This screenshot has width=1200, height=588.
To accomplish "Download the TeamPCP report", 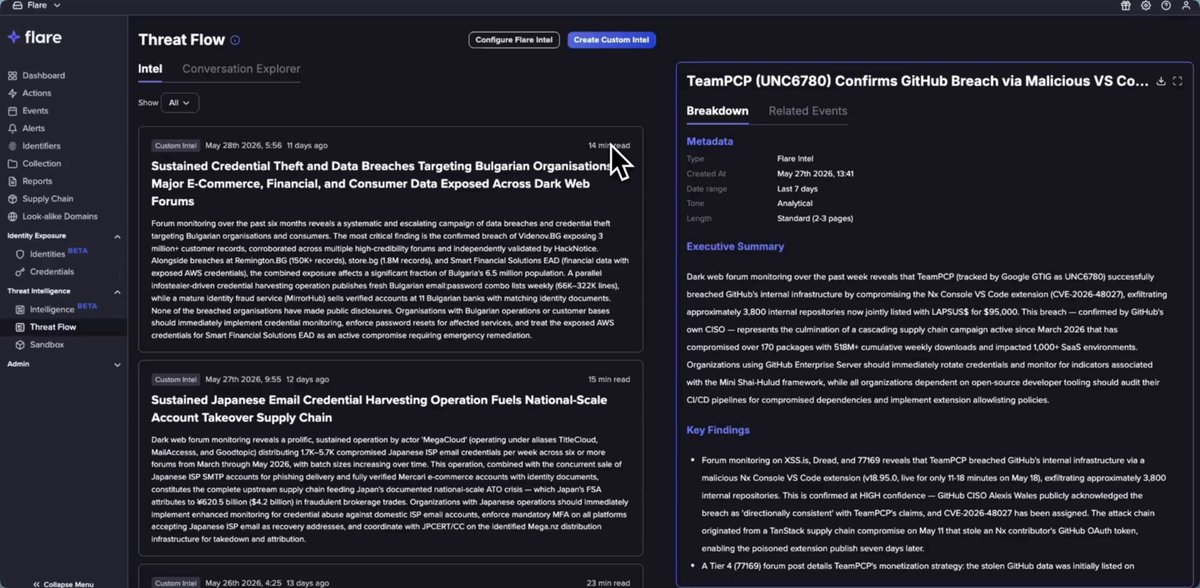I will coord(1160,81).
